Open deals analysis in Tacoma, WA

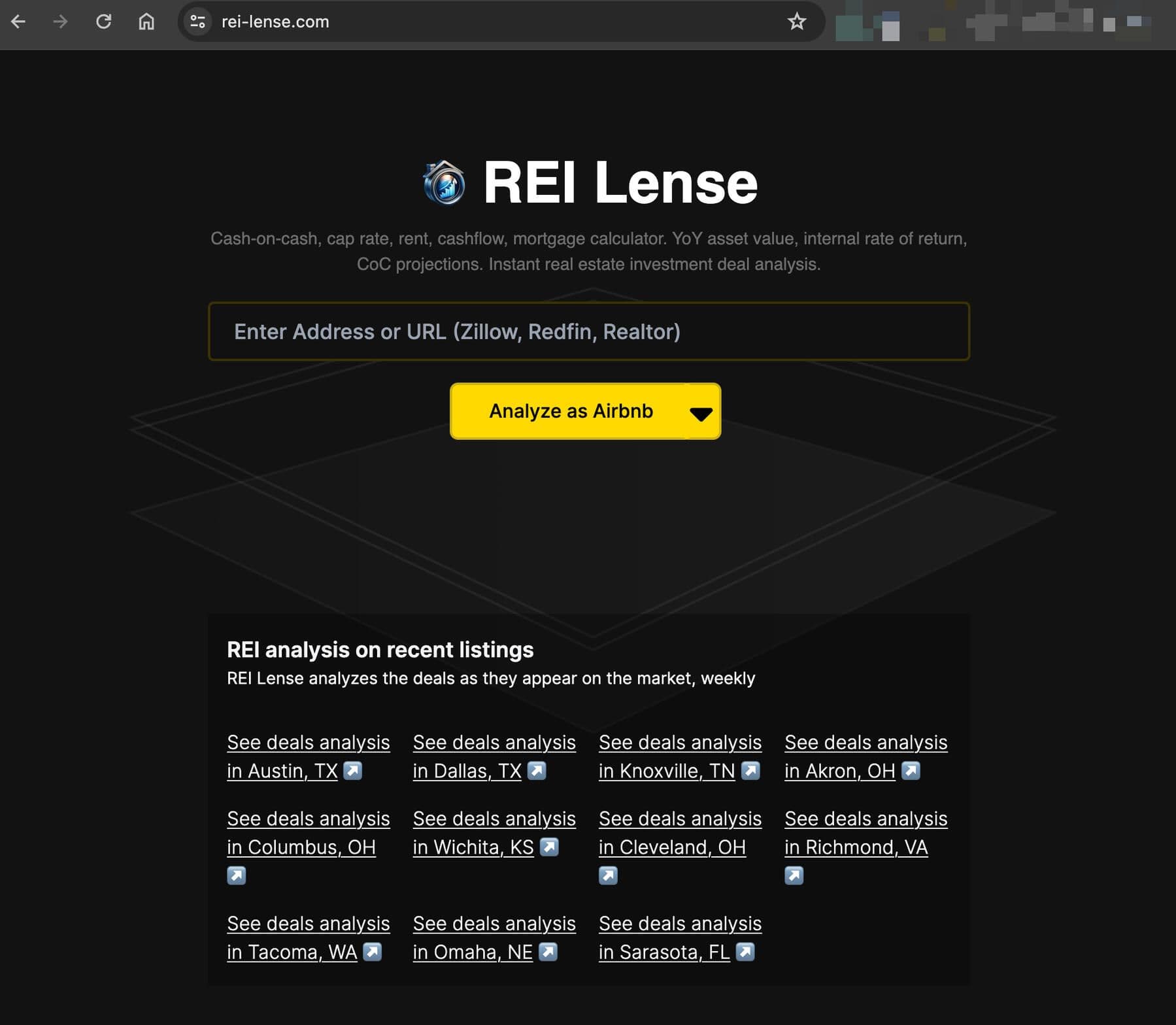click(x=308, y=937)
